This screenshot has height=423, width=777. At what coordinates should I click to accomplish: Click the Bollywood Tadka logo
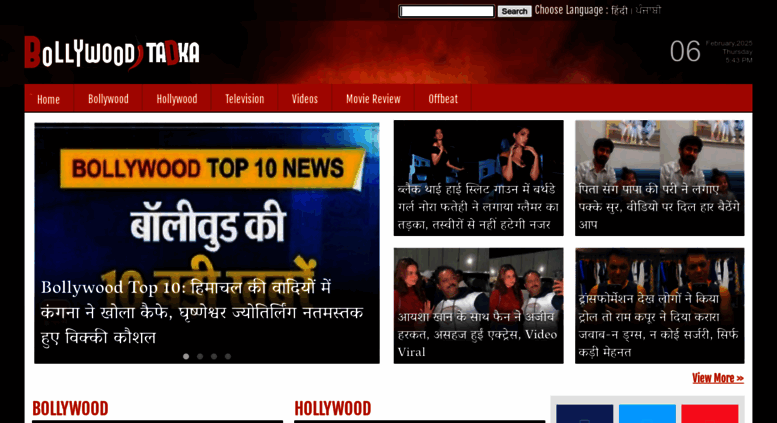[x=112, y=53]
